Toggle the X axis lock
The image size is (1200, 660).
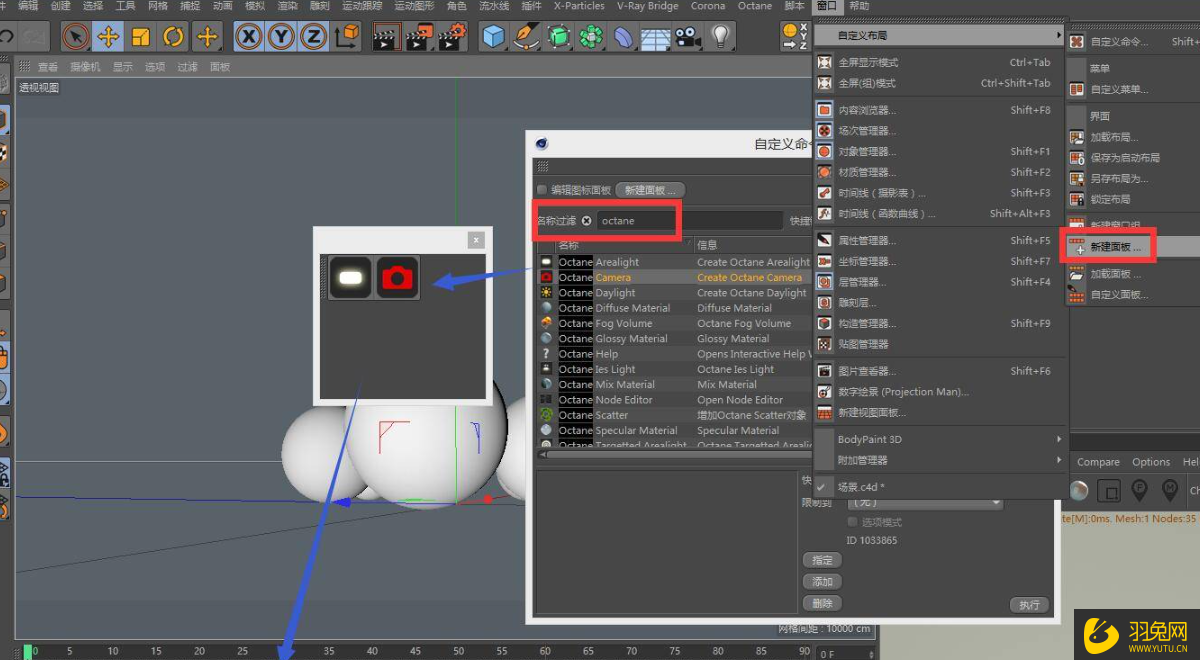pos(249,37)
